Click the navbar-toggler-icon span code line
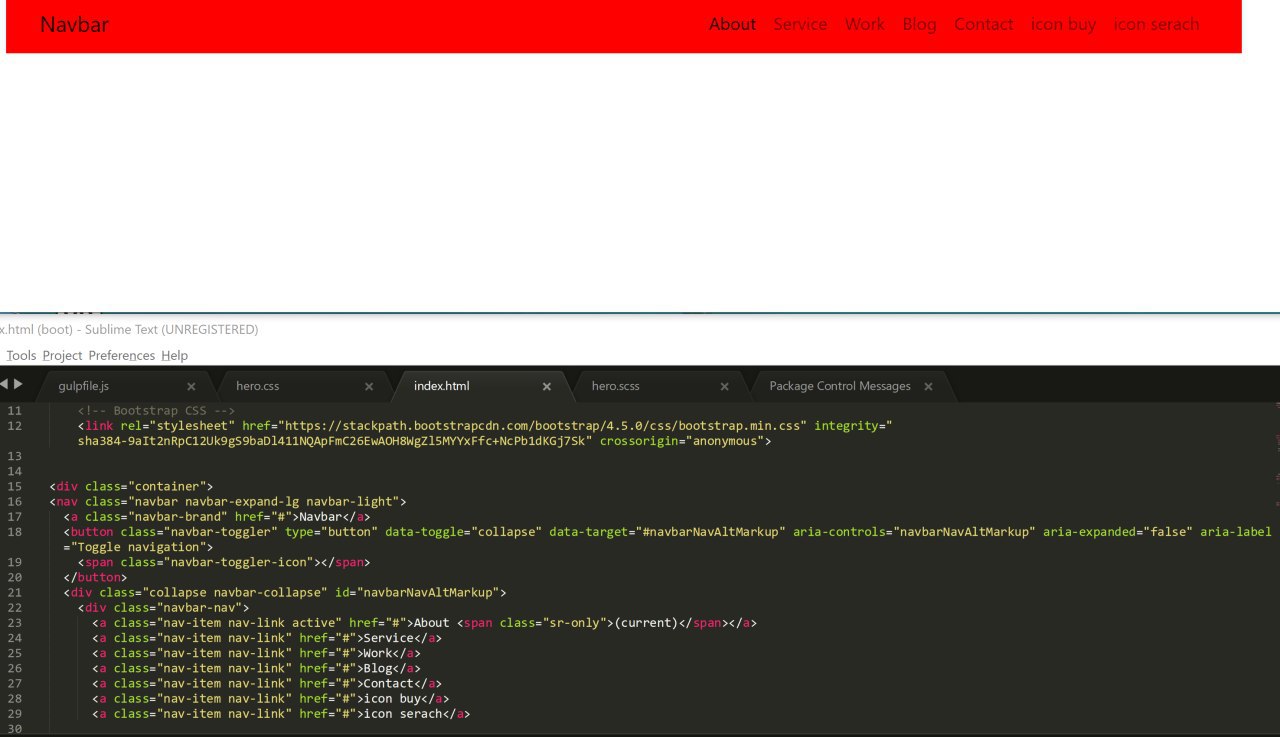This screenshot has height=737, width=1280. click(x=224, y=563)
